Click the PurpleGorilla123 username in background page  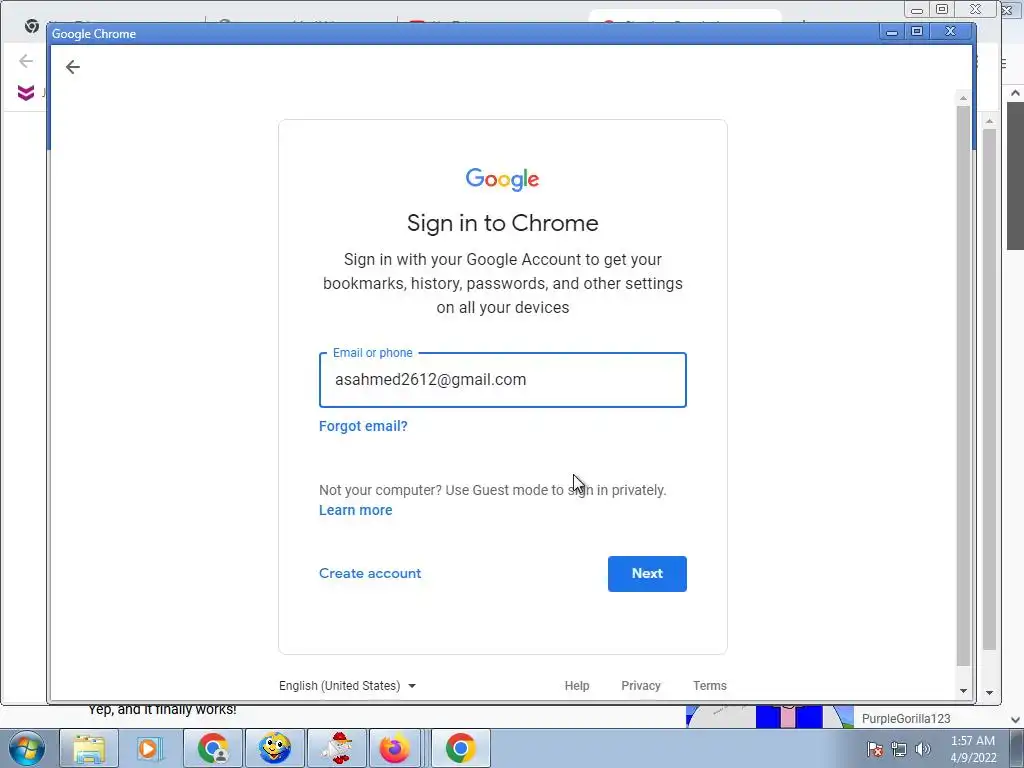(x=905, y=718)
